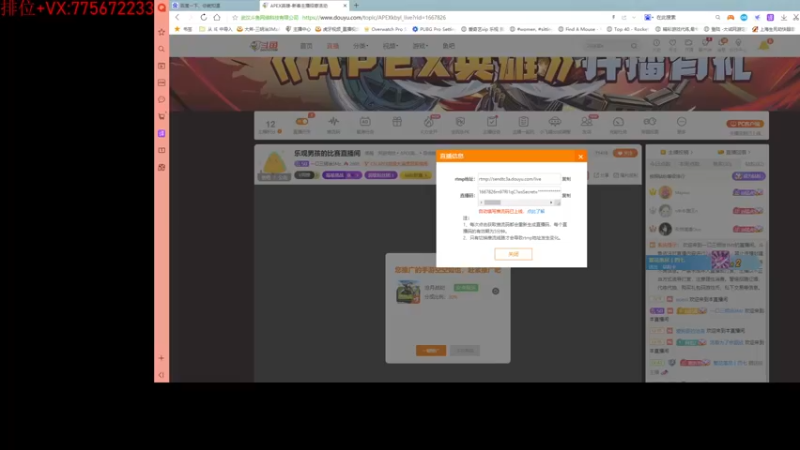Bookmark this page with the star icon
800x450 pixels.
(x=235, y=17)
